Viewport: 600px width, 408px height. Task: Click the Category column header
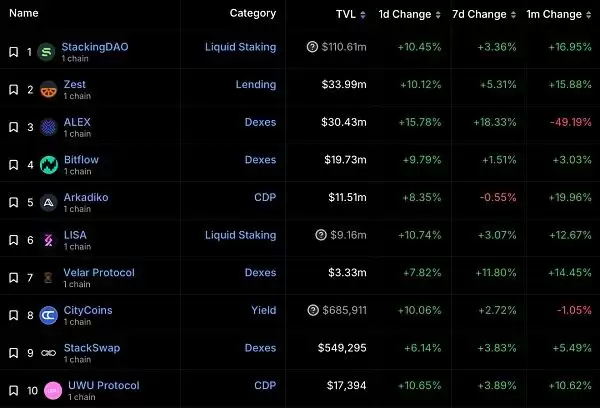point(252,14)
